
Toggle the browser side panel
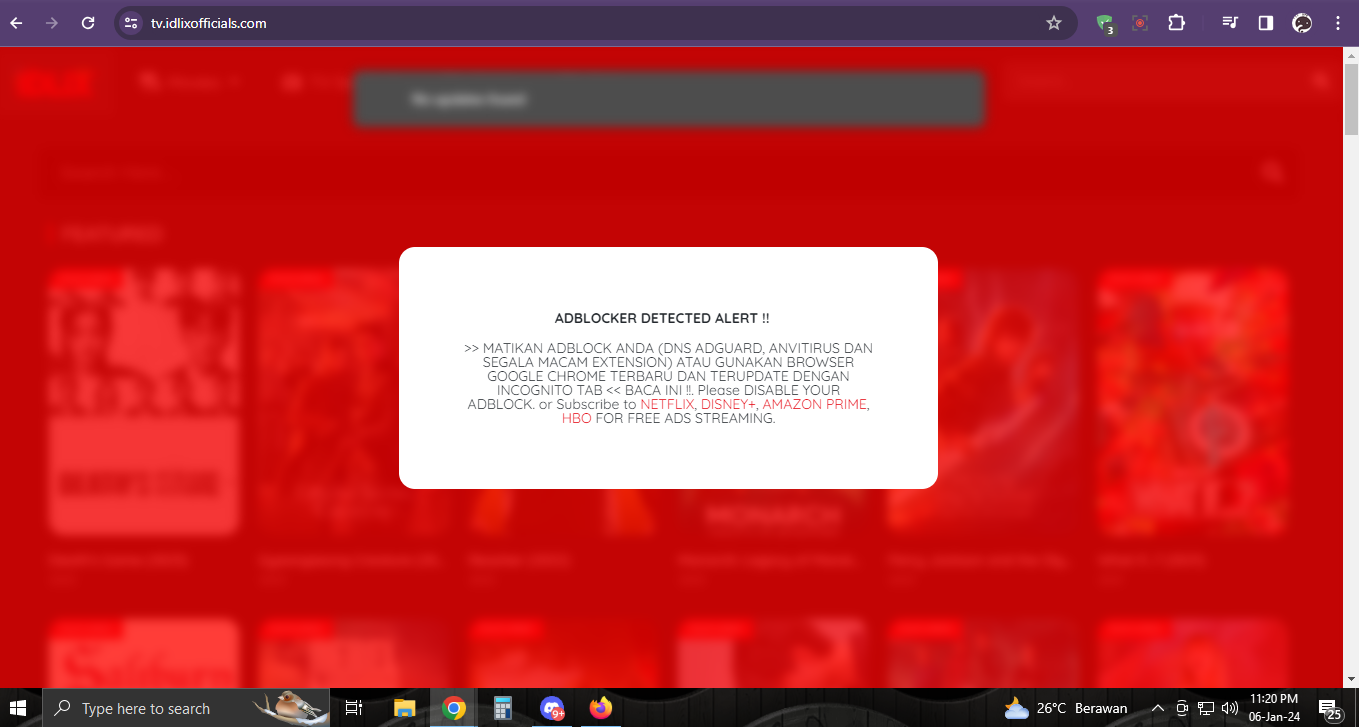(x=1266, y=23)
